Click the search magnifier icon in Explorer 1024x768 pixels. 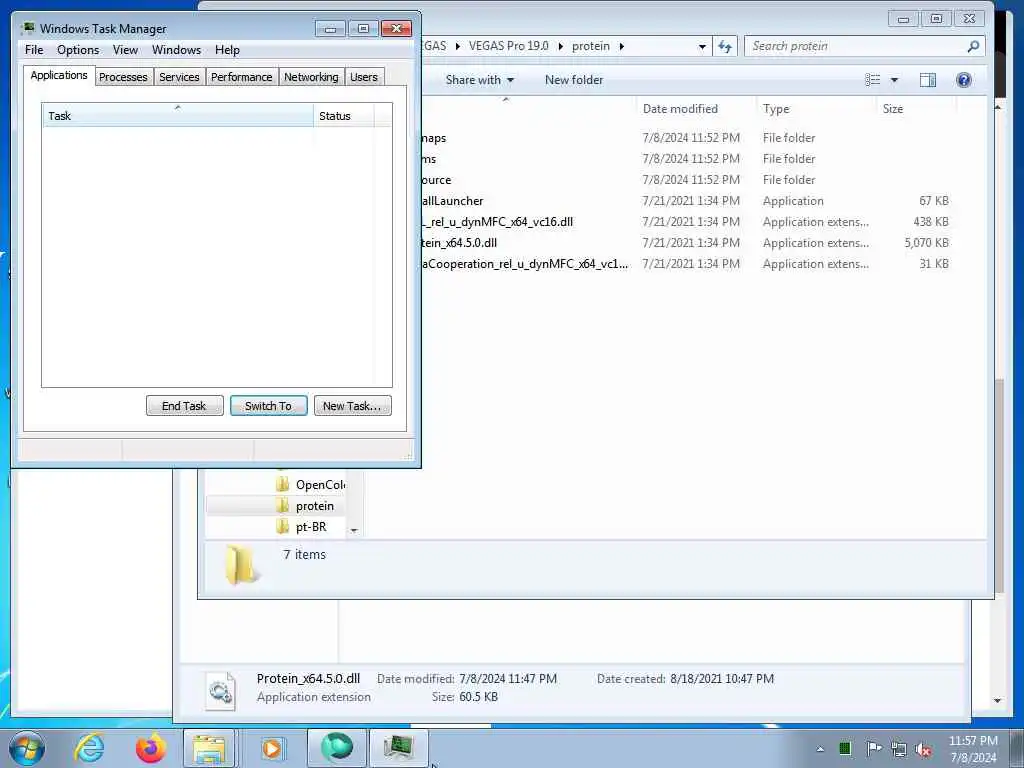(x=973, y=46)
